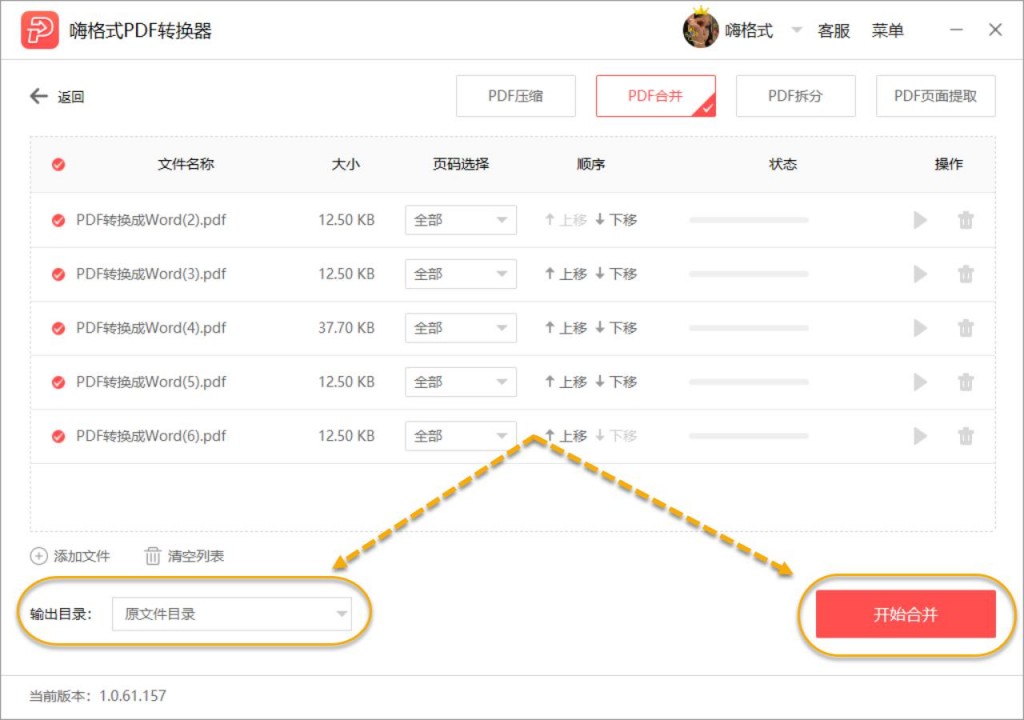Open the 客服 support menu
The image size is (1024, 720).
point(833,31)
